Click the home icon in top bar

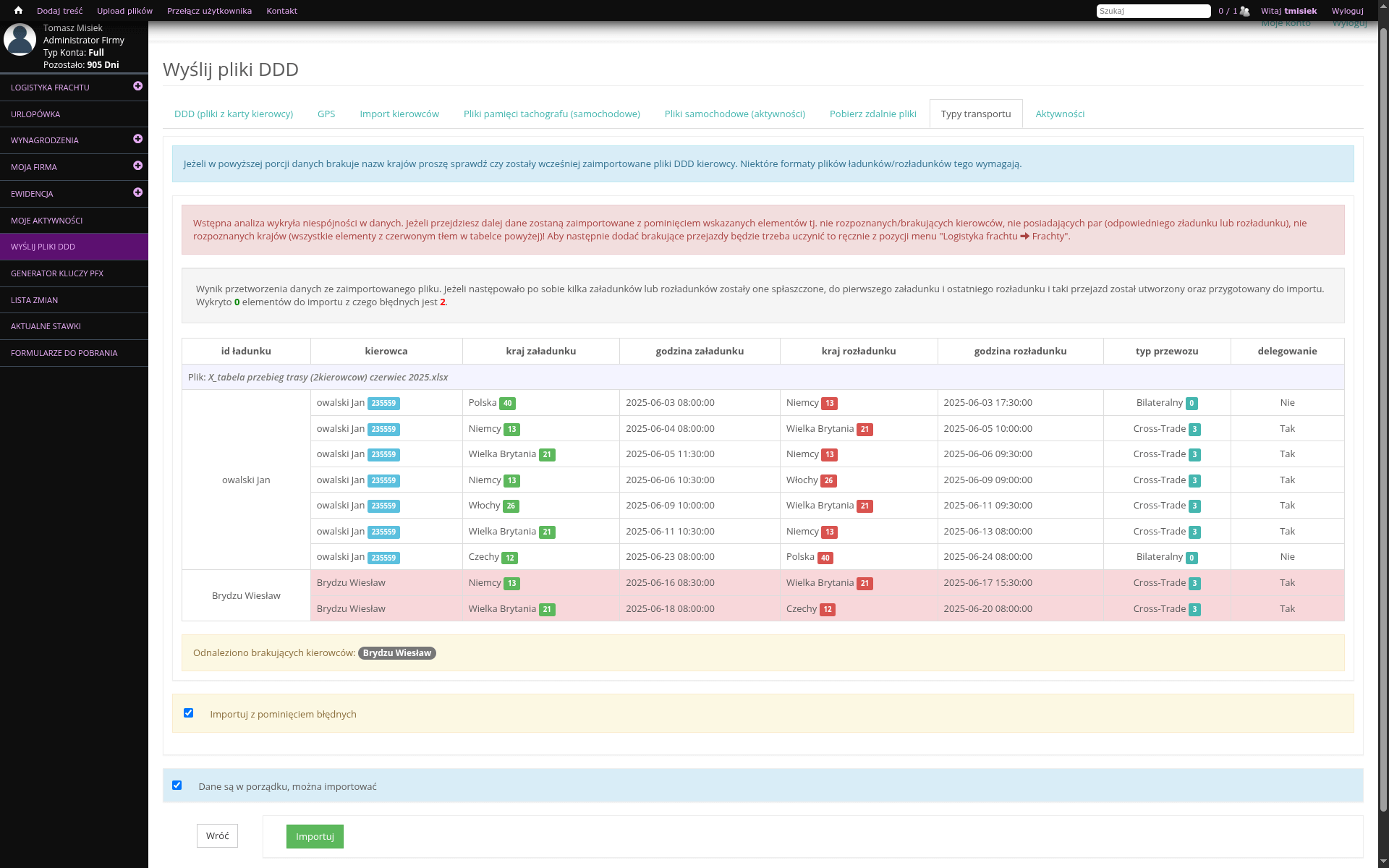tap(18, 11)
